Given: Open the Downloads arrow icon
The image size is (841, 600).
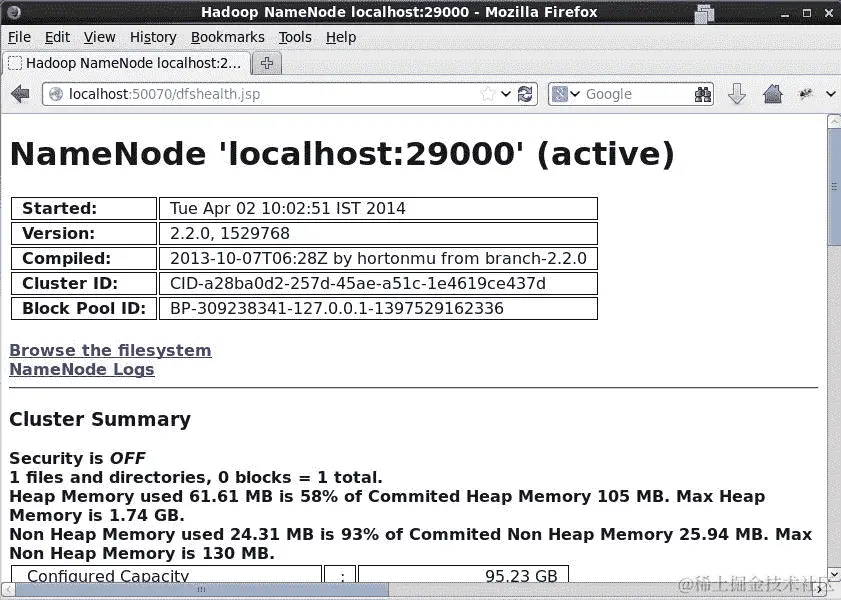Looking at the screenshot, I should tap(737, 94).
